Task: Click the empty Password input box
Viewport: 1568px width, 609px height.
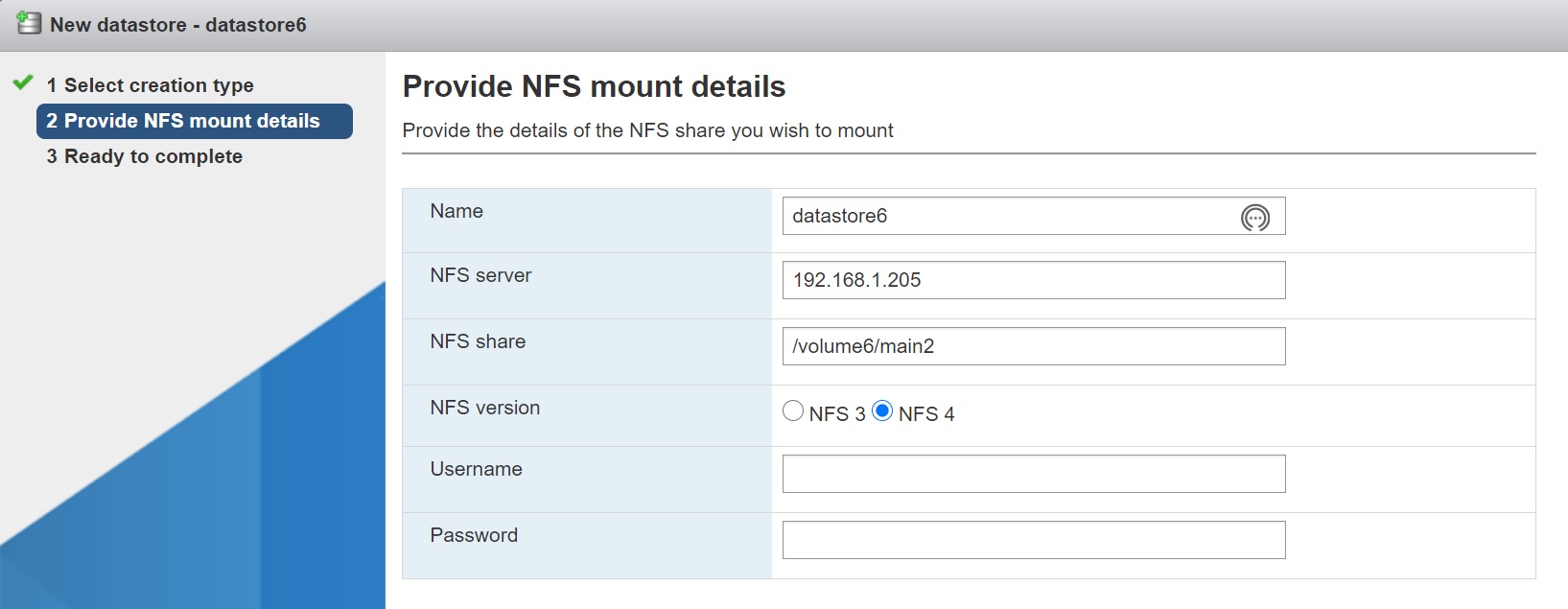Action: (x=1033, y=540)
